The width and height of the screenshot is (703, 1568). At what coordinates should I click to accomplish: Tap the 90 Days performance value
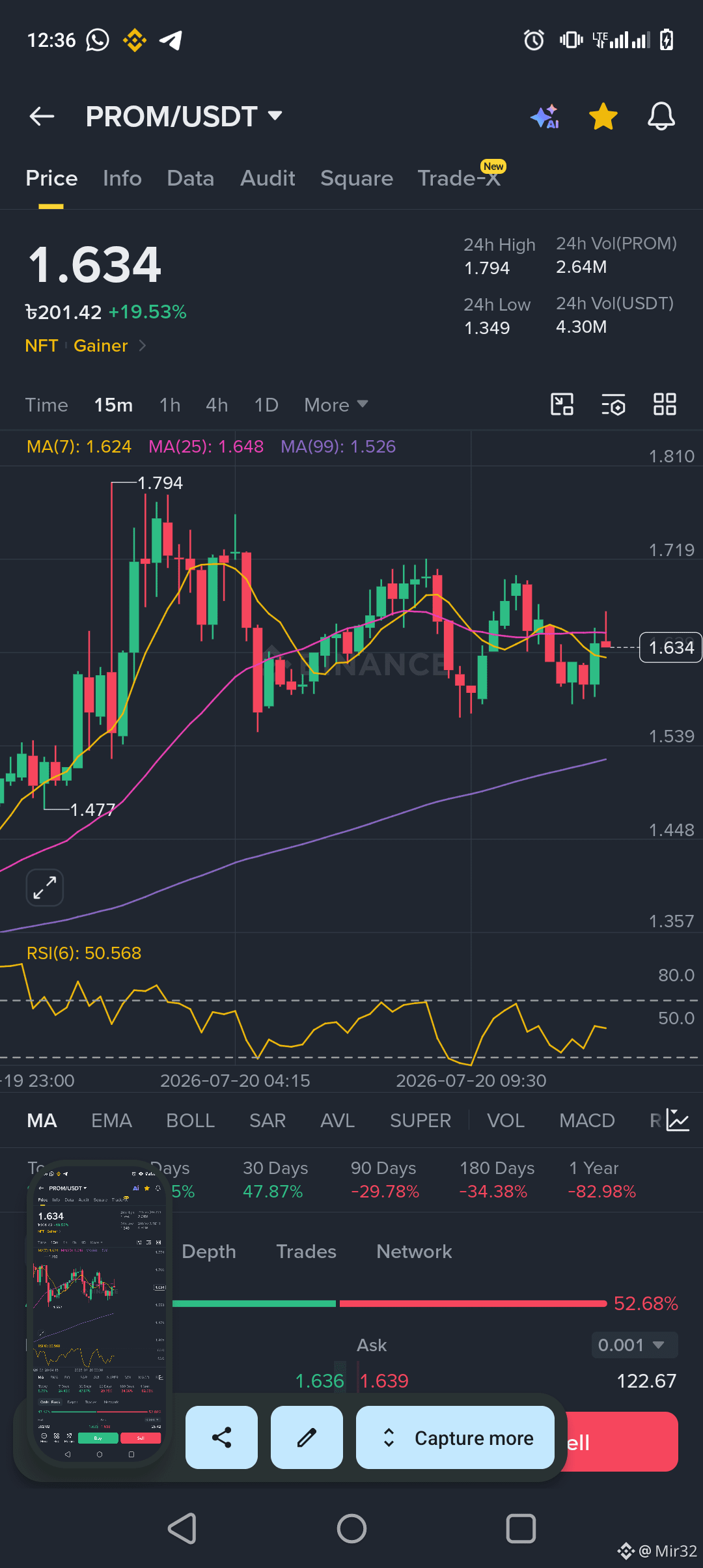tap(385, 1192)
